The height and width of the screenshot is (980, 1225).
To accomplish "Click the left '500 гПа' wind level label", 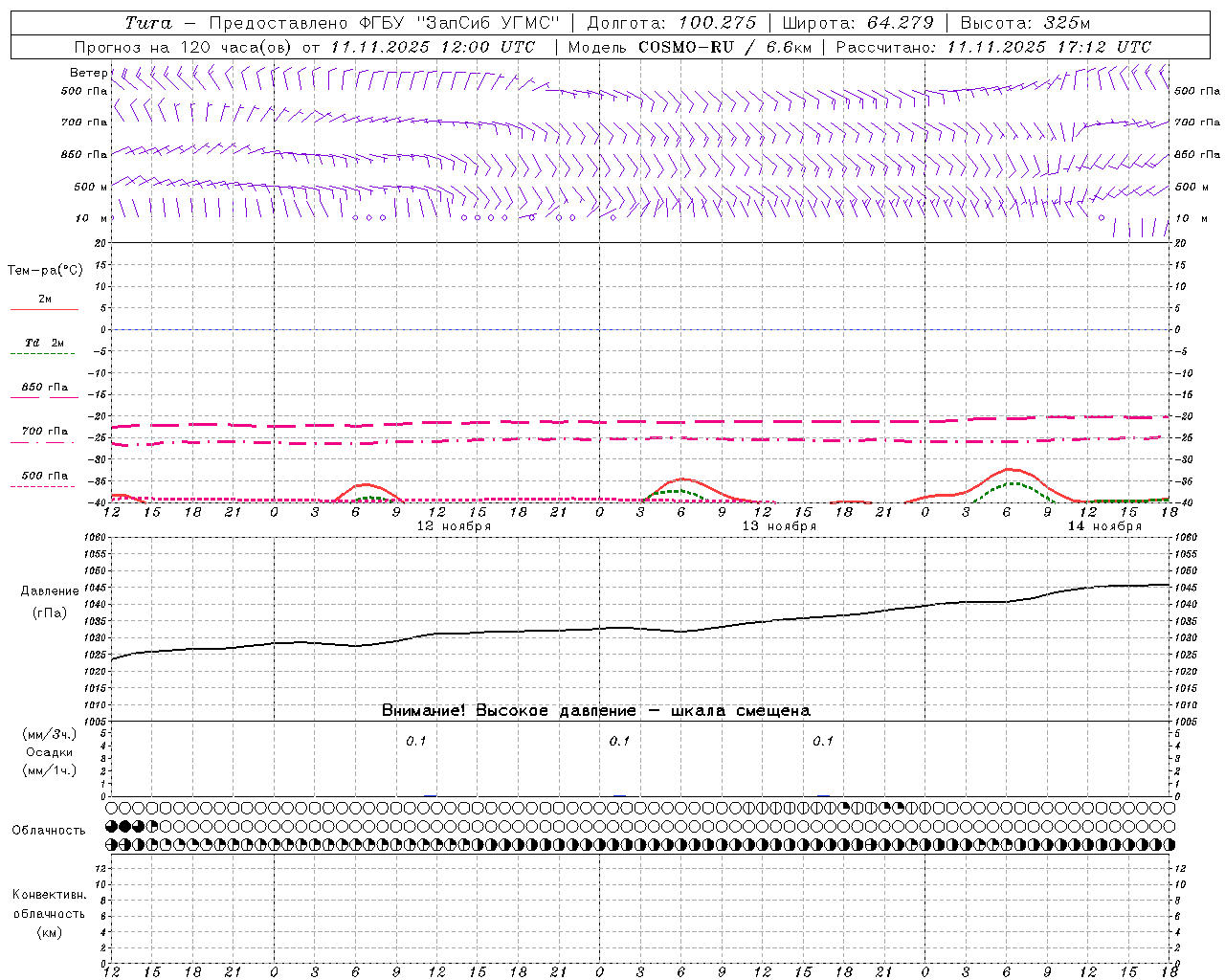I will click(x=84, y=91).
